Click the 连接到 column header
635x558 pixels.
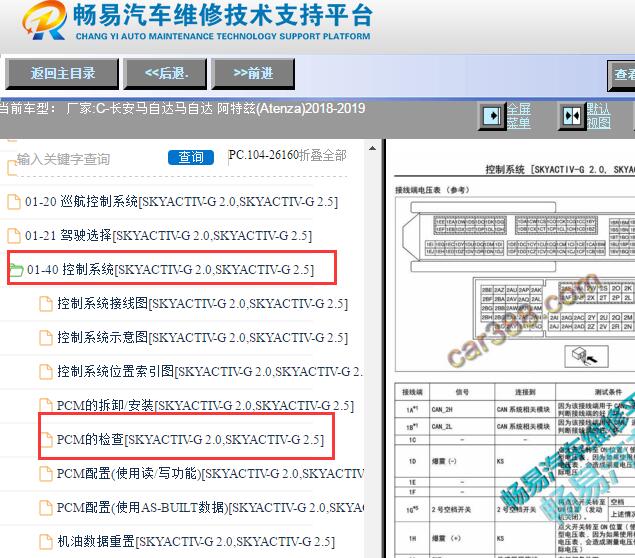click(x=525, y=392)
